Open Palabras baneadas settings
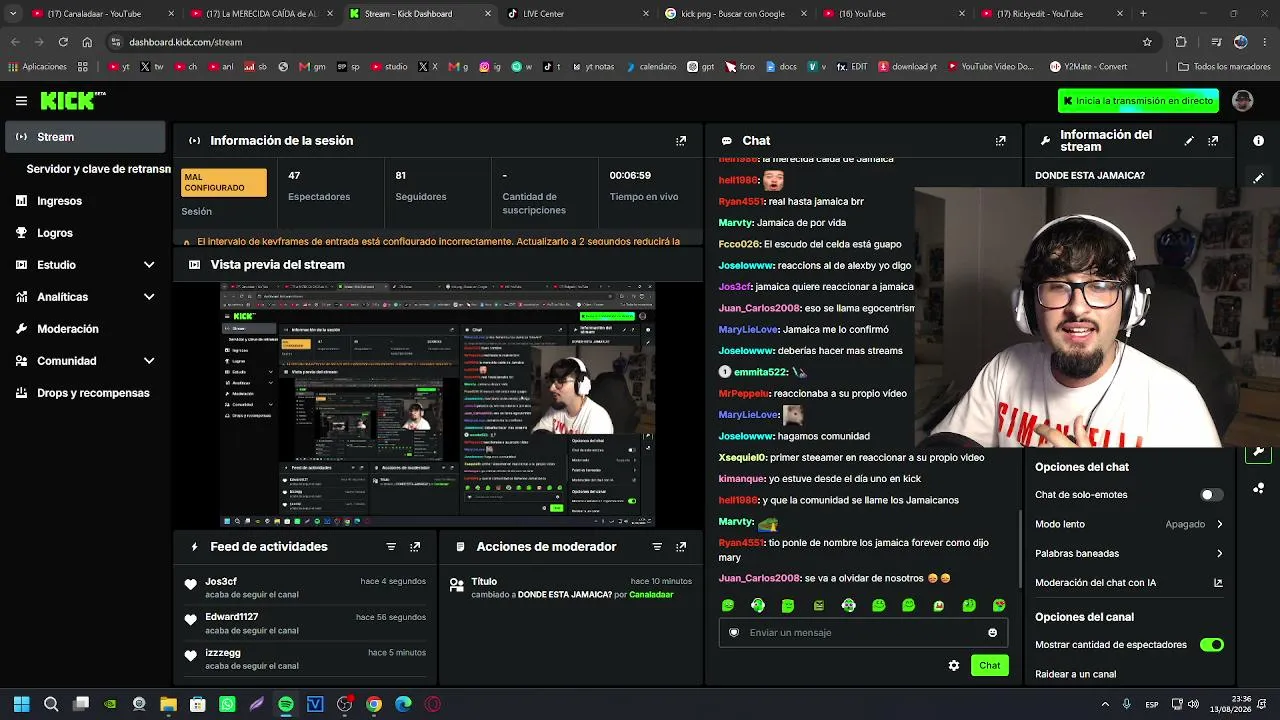Viewport: 1280px width, 720px height. click(1129, 553)
